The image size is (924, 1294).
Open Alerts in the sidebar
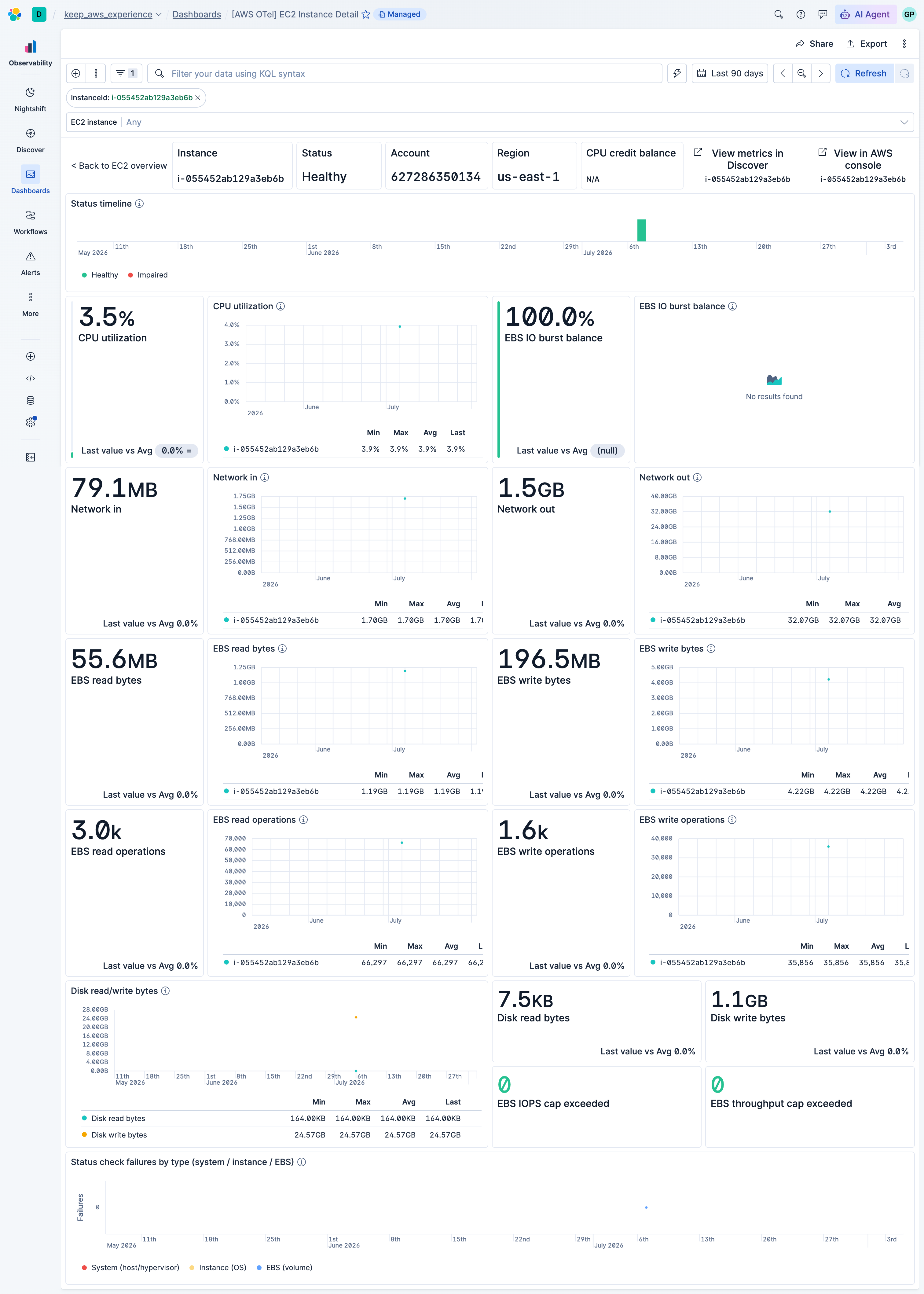(30, 263)
